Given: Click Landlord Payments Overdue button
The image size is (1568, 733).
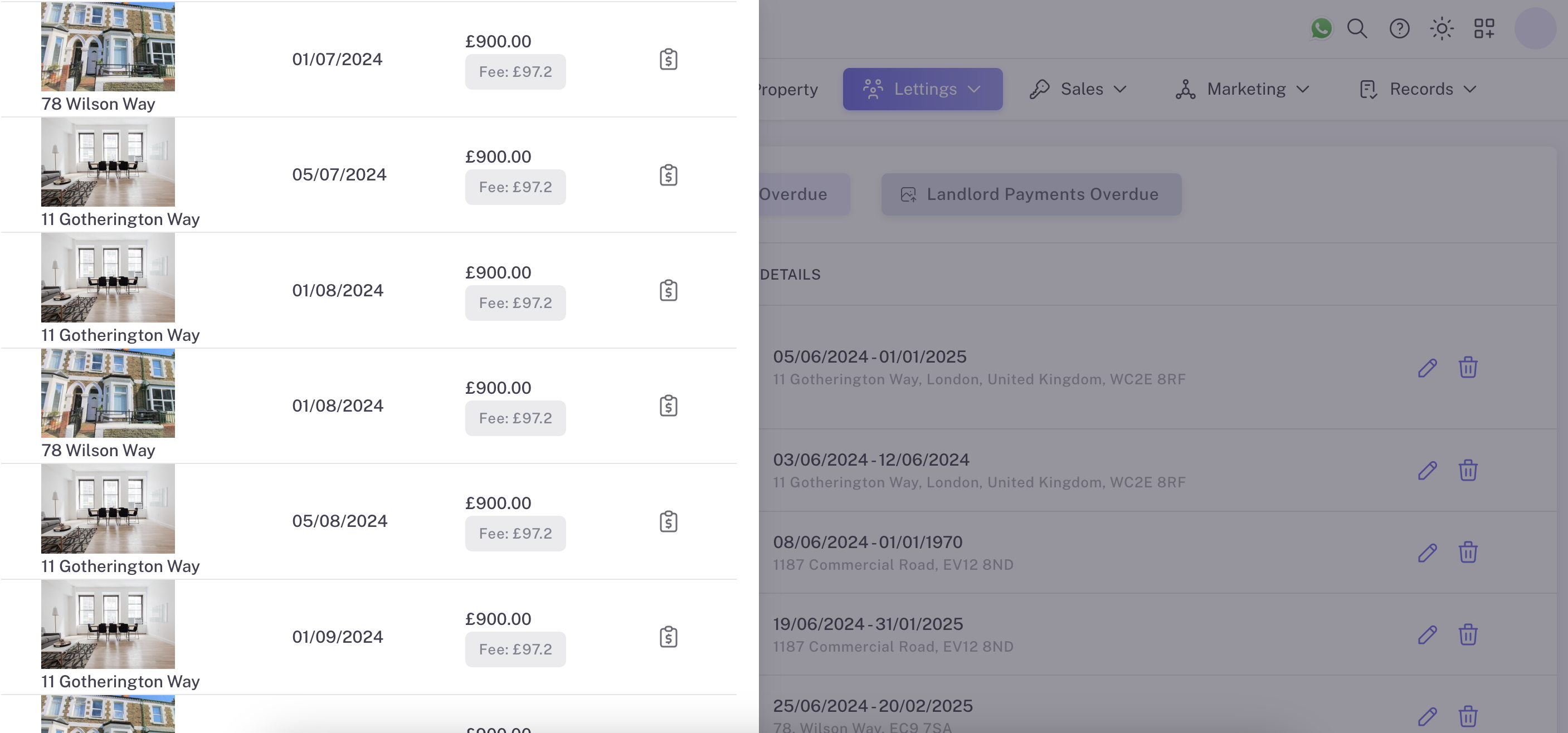Looking at the screenshot, I should coord(1030,194).
